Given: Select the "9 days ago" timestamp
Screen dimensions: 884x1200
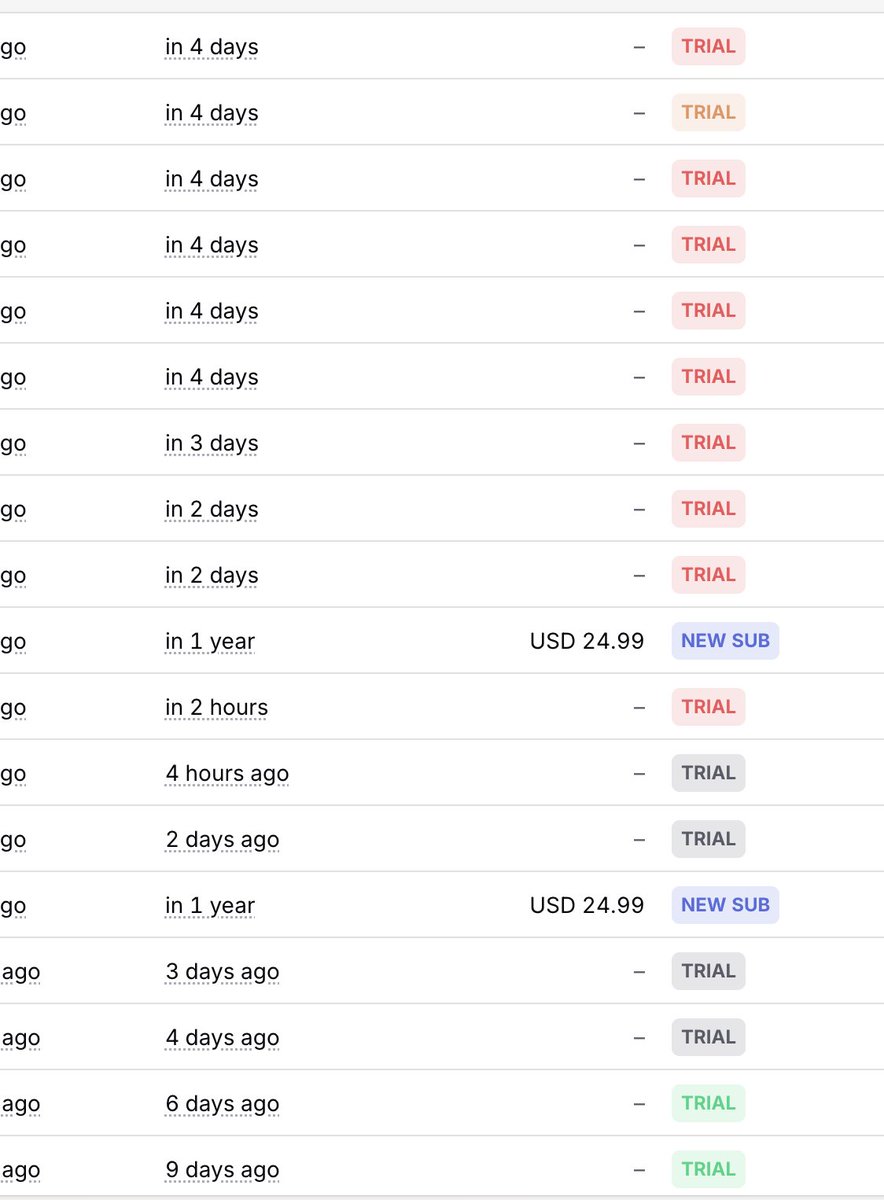Looking at the screenshot, I should 222,1169.
